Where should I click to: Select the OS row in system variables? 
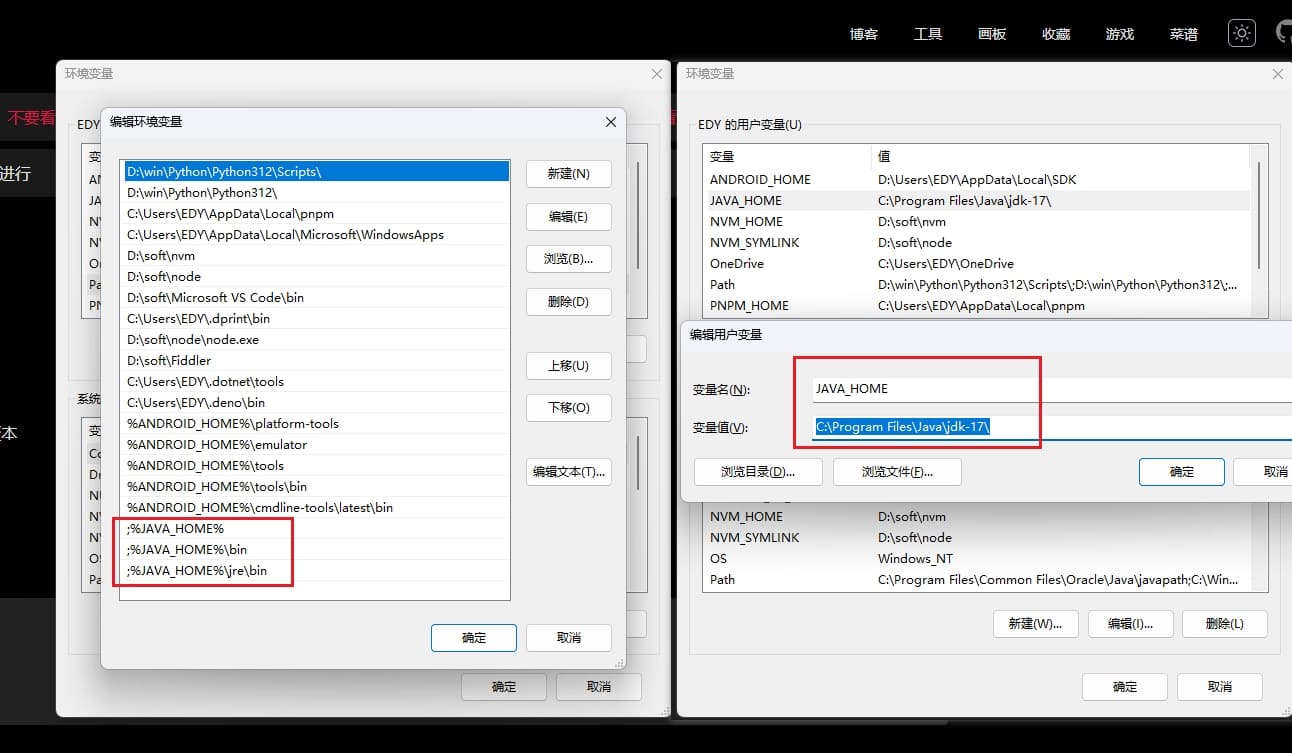tap(976, 558)
